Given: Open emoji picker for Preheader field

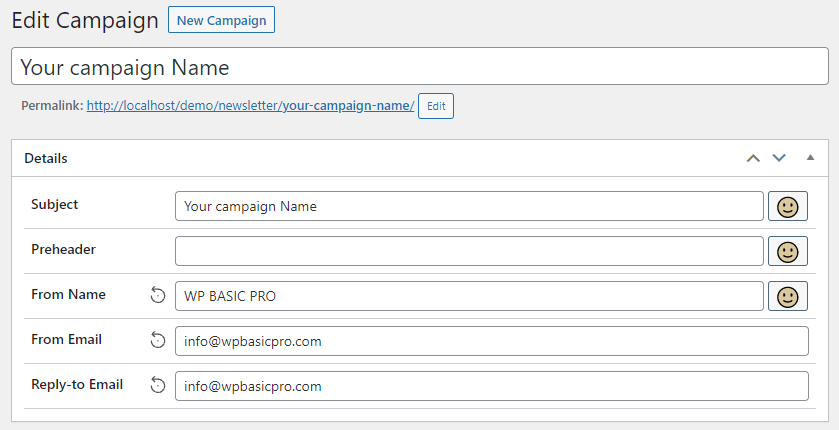Looking at the screenshot, I should click(787, 251).
